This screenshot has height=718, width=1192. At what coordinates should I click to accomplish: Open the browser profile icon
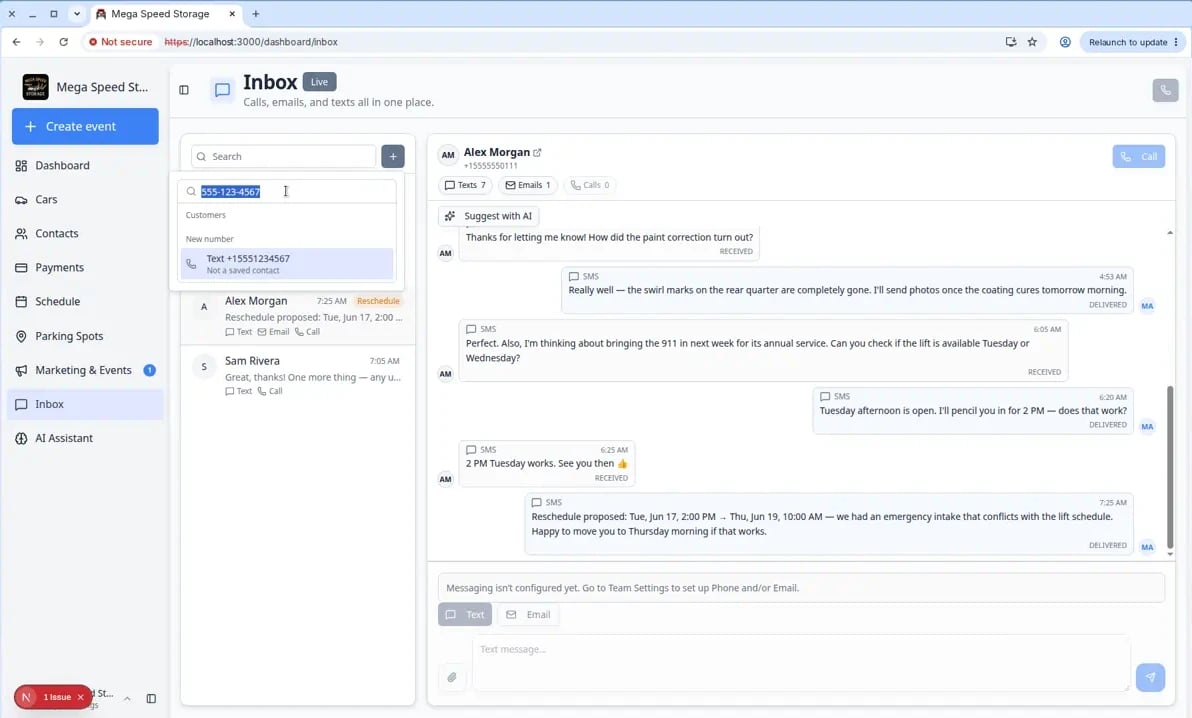point(1065,42)
